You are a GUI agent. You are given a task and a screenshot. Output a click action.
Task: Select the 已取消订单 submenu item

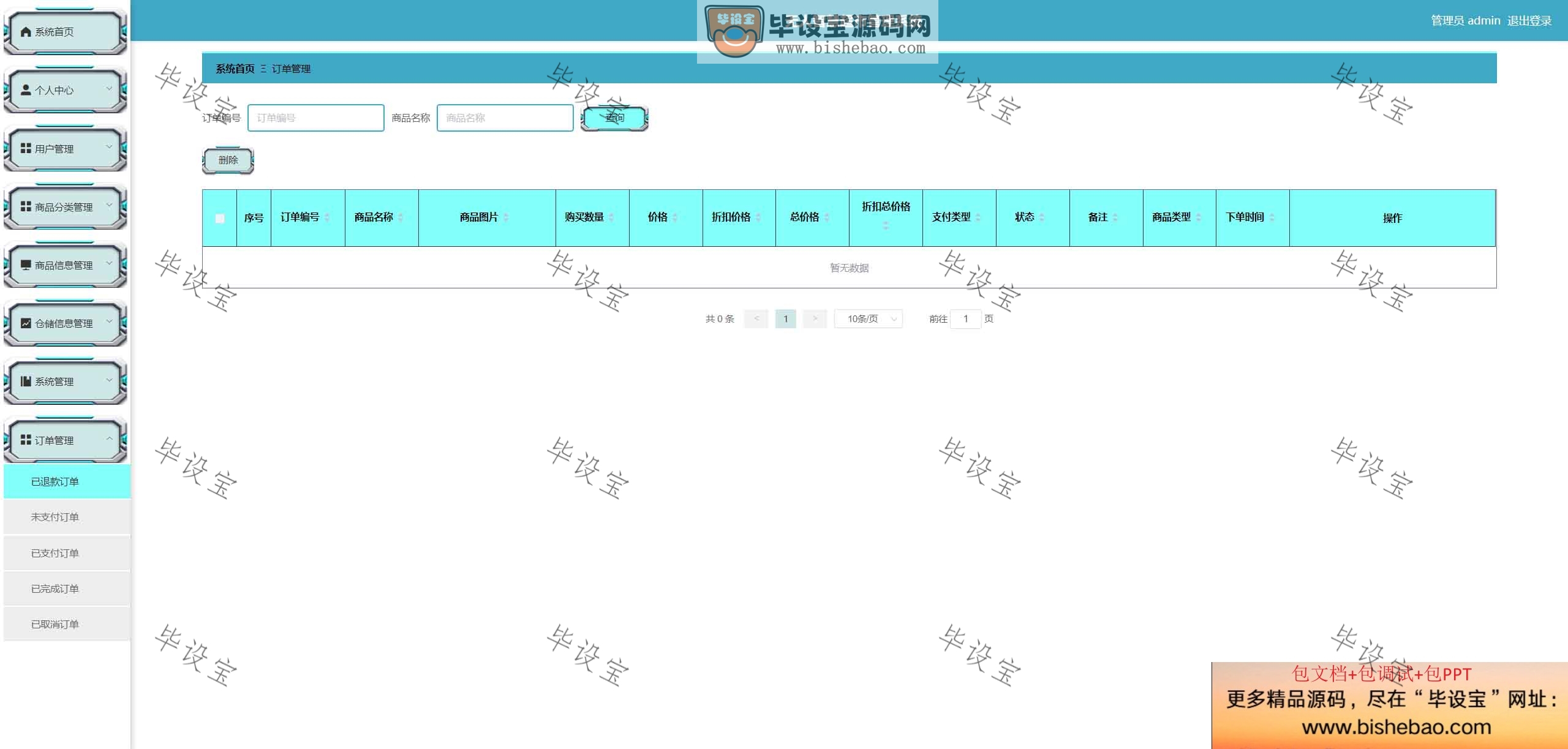coord(67,624)
